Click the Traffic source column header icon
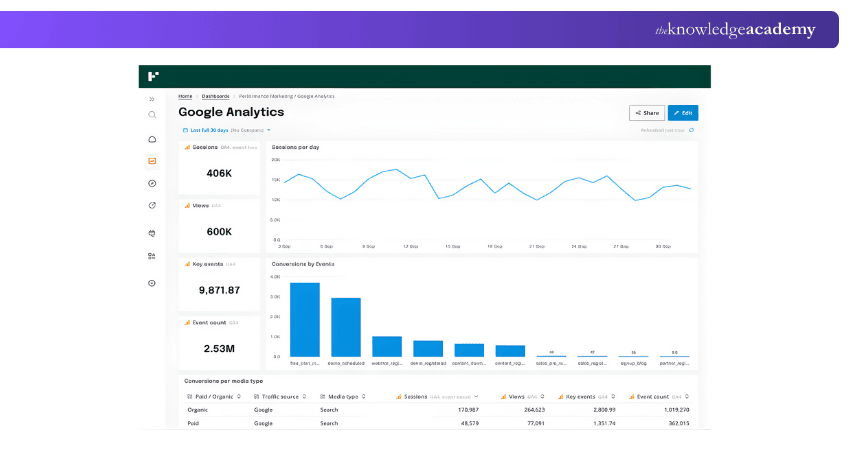 click(x=256, y=397)
